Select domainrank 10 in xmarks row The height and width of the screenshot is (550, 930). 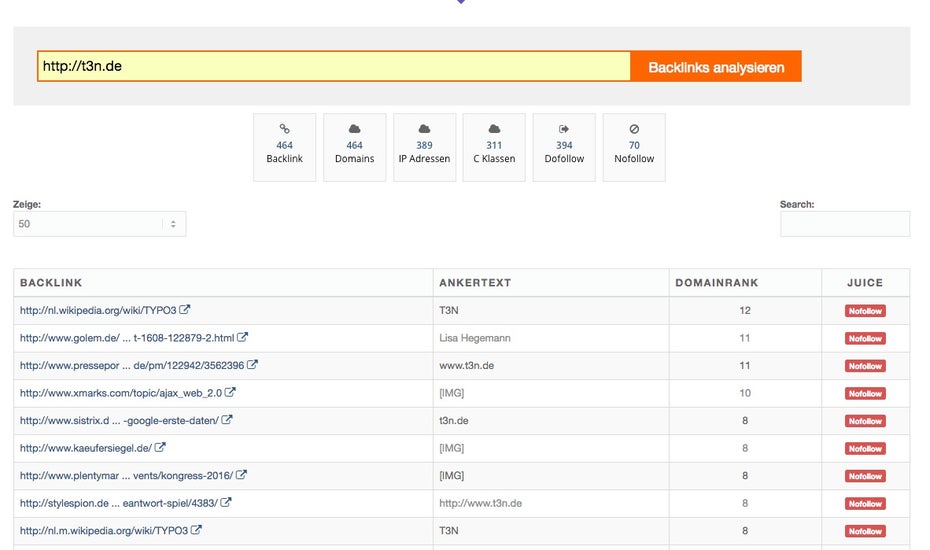click(745, 393)
